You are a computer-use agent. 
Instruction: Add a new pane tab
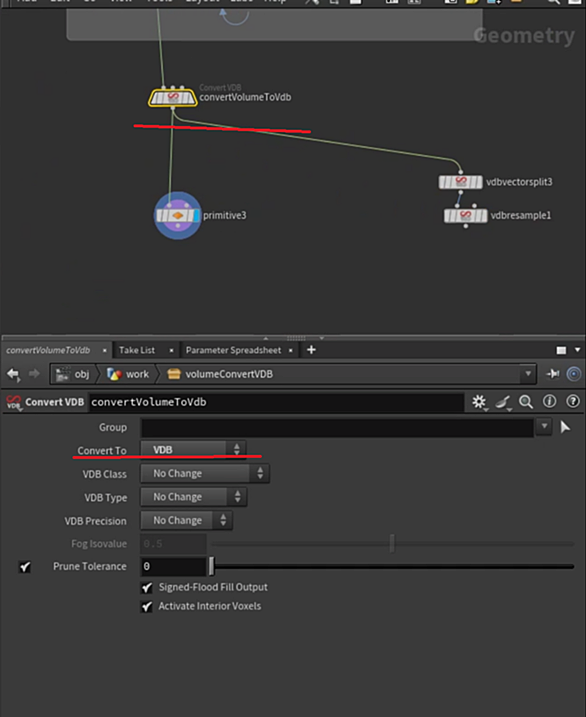[311, 350]
